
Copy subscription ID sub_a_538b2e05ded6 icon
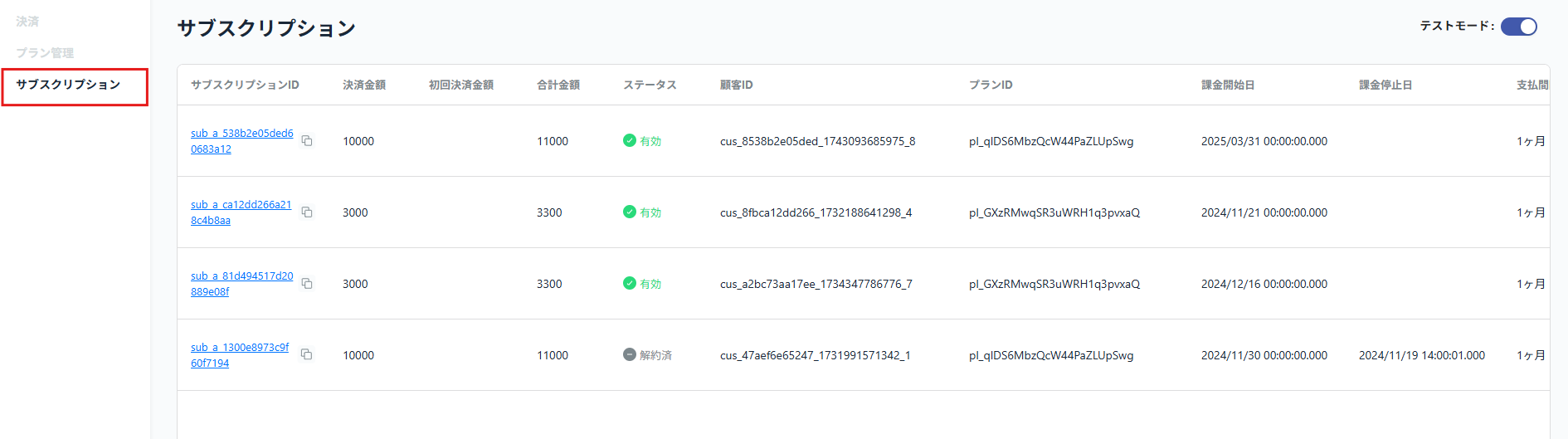click(x=307, y=141)
